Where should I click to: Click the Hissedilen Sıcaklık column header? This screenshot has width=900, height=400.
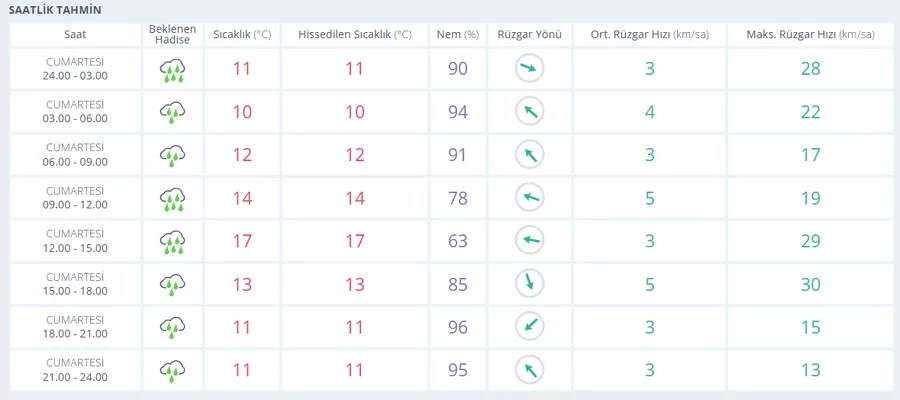354,34
